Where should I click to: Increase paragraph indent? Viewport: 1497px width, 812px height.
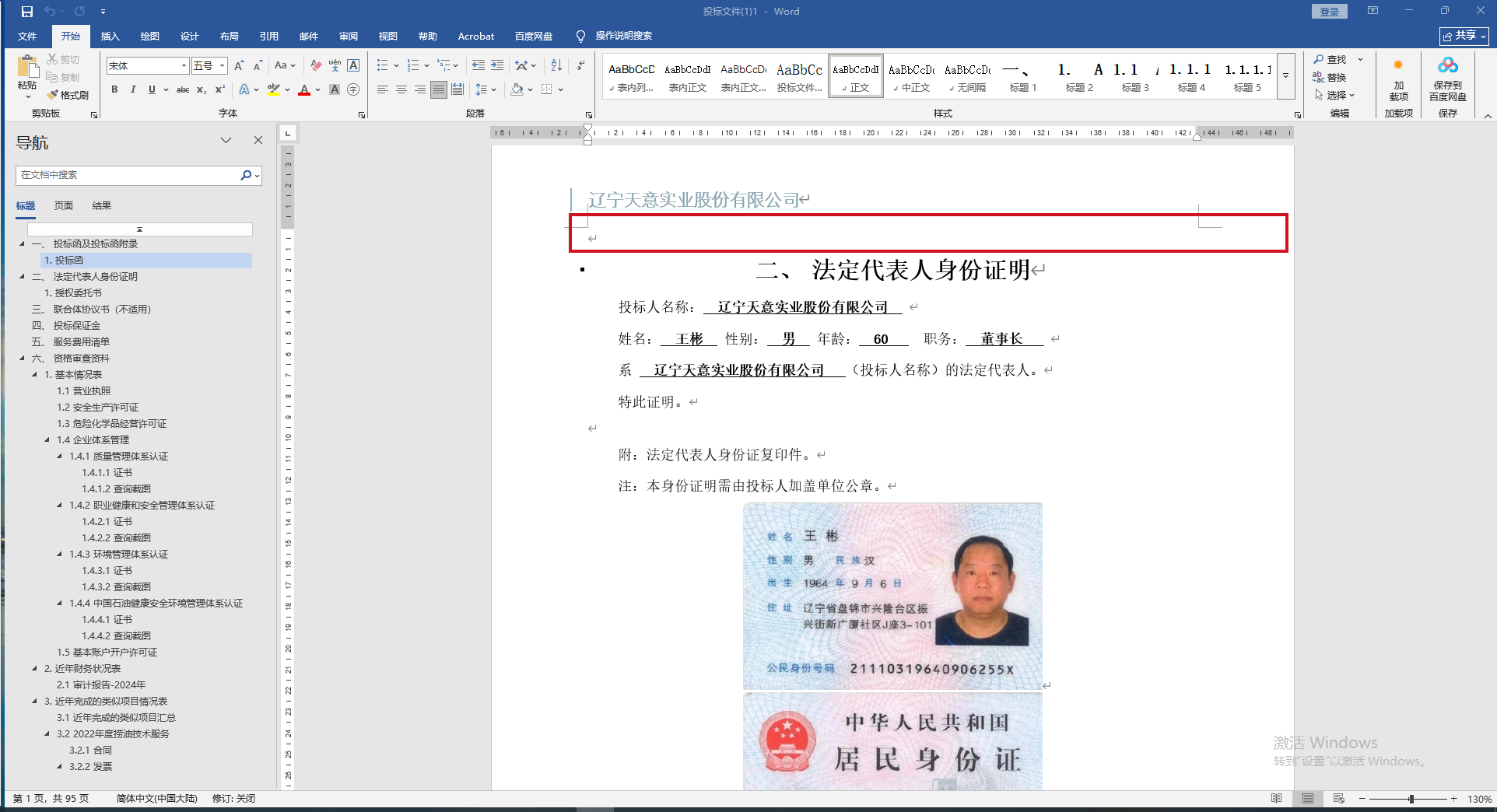tap(497, 66)
